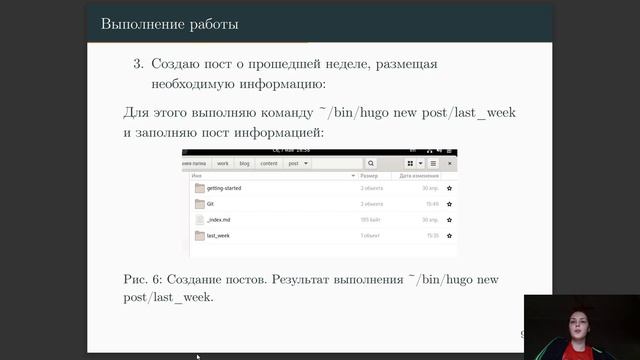Click the 'Git' folder name
640x360 pixels.
point(210,204)
